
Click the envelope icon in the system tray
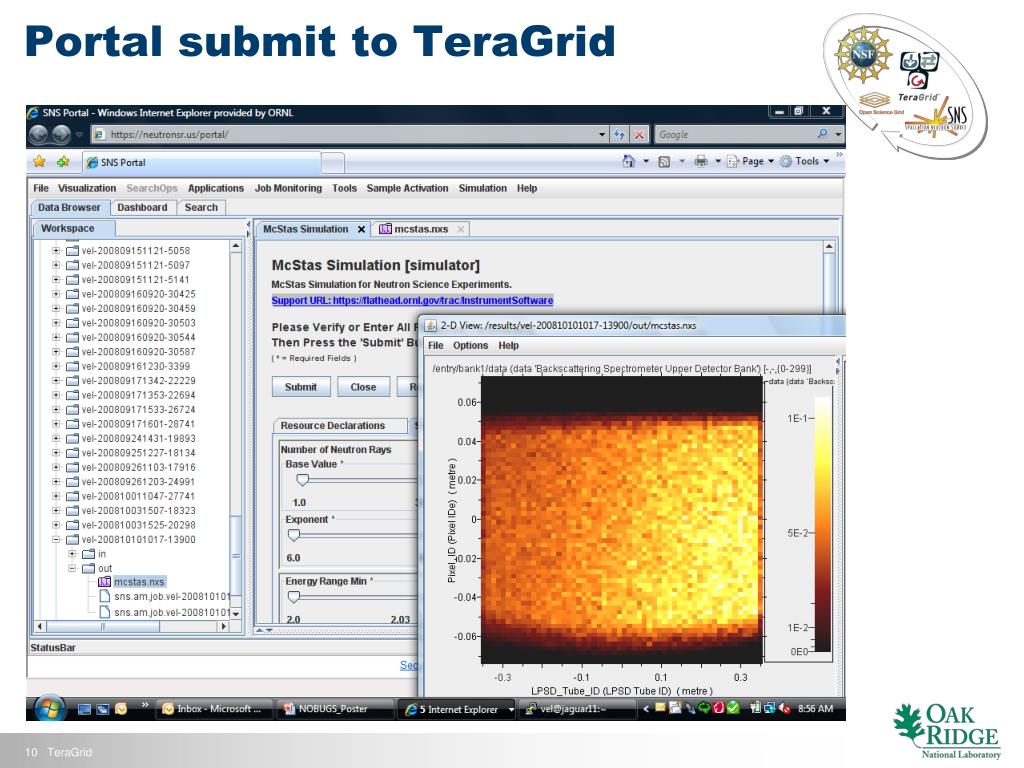point(660,708)
